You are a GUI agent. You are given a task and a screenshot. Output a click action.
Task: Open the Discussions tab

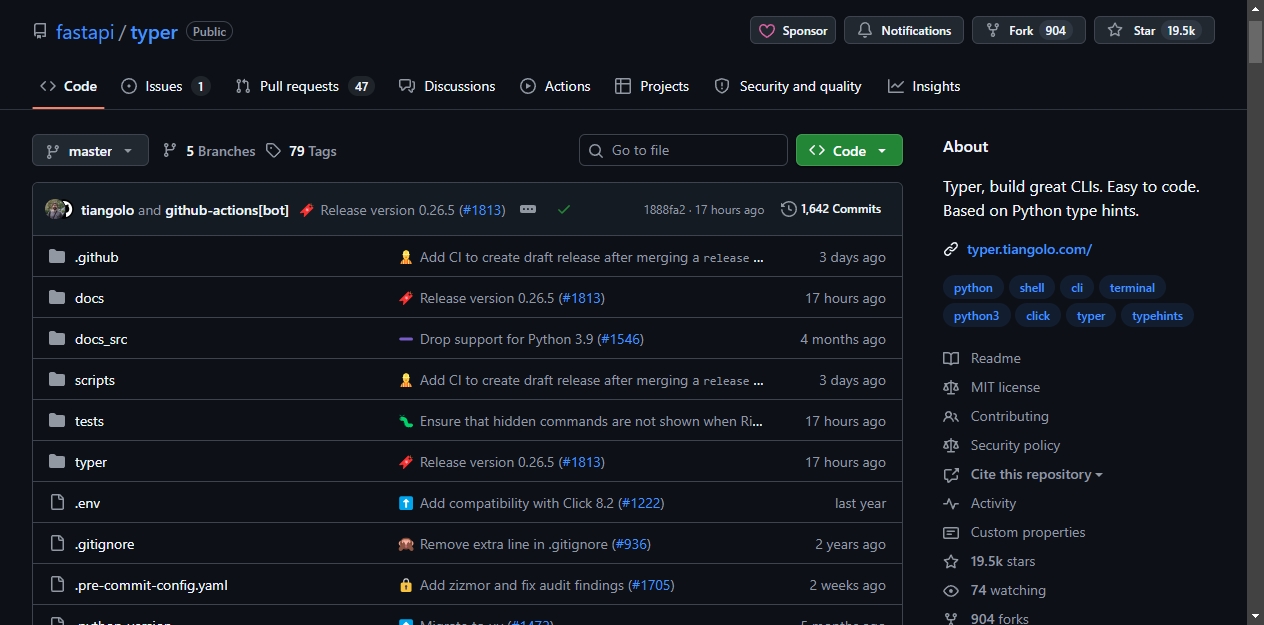click(447, 86)
